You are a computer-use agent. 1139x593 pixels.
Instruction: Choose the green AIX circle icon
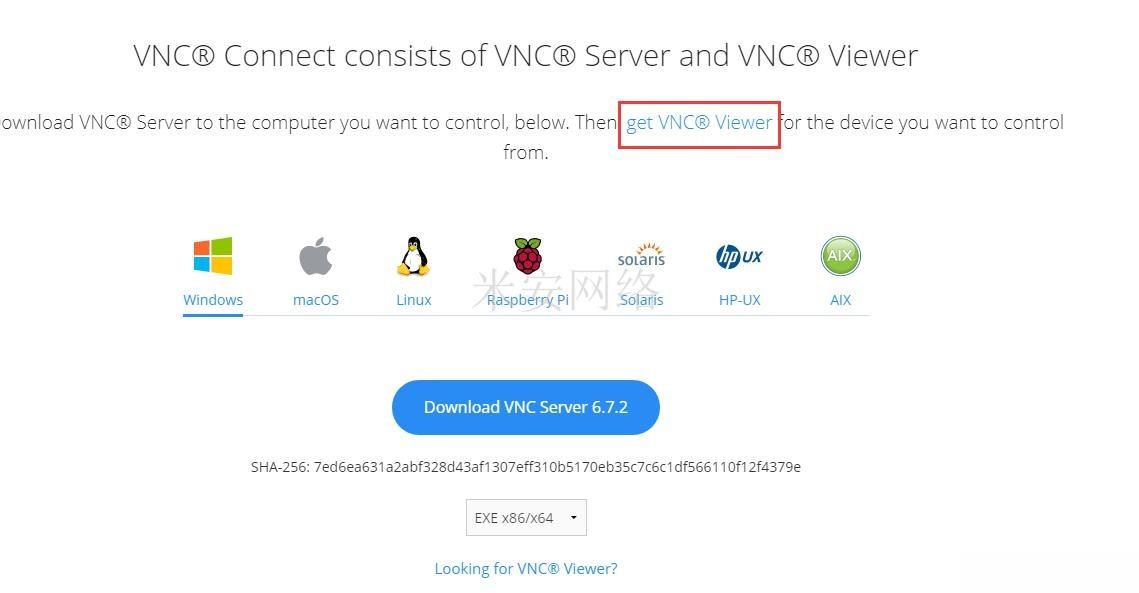(x=840, y=256)
